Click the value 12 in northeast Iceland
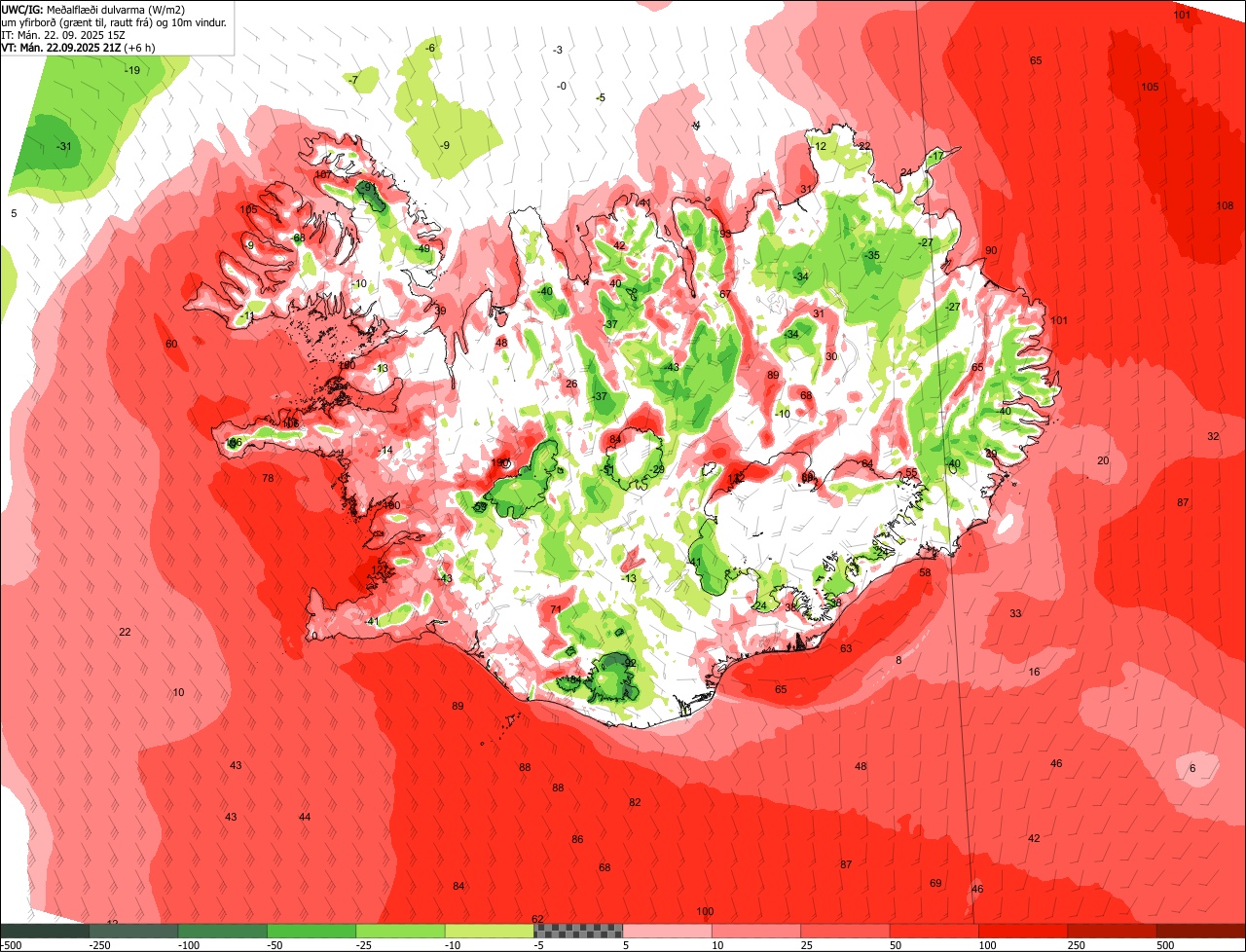This screenshot has height=952, width=1246. (x=821, y=146)
